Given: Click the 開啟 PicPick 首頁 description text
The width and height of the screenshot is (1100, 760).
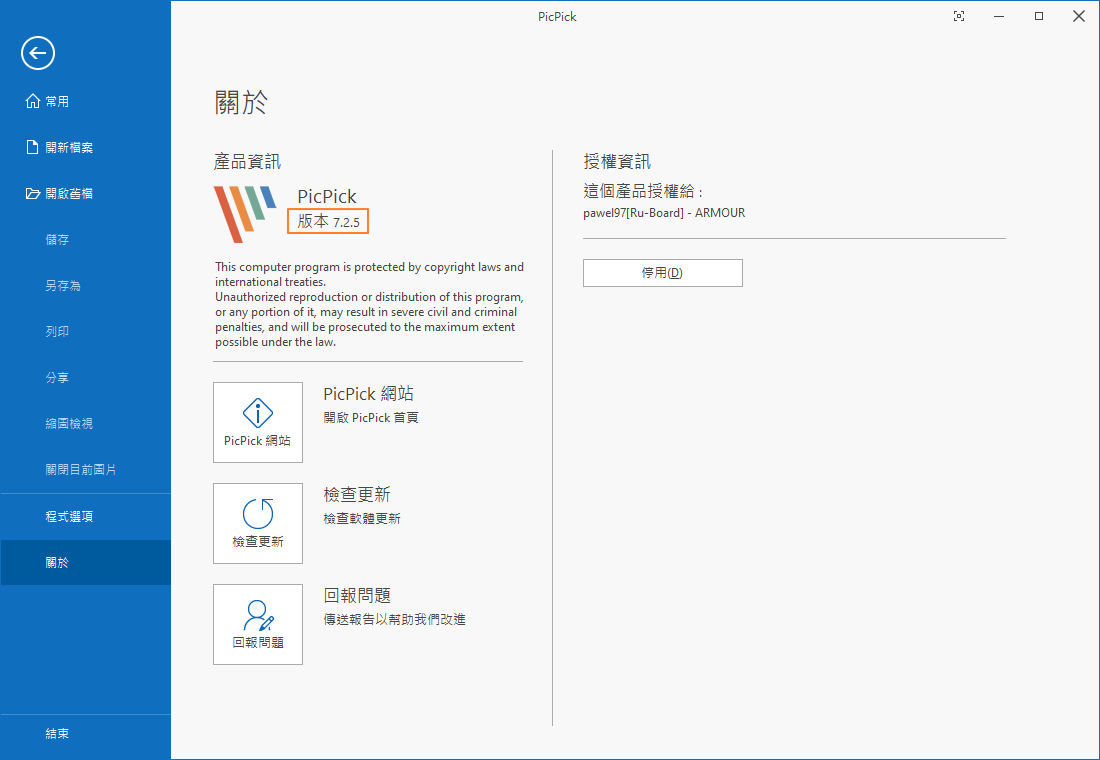Looking at the screenshot, I should point(371,418).
